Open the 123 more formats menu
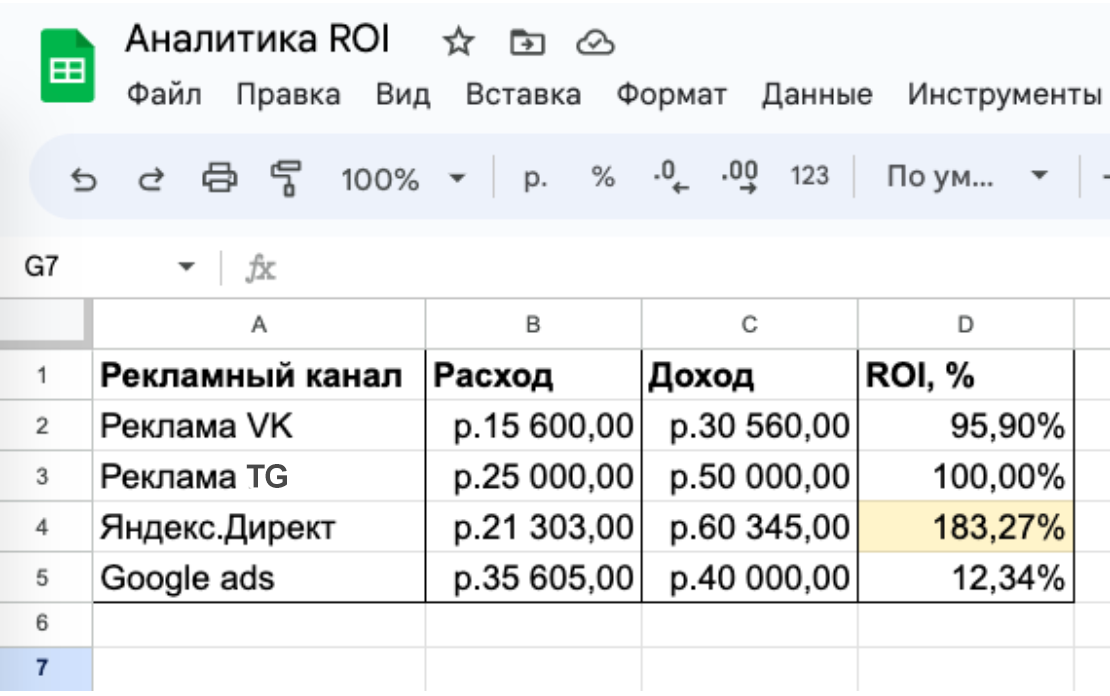Screen dimensions: 1110x696 [809, 178]
